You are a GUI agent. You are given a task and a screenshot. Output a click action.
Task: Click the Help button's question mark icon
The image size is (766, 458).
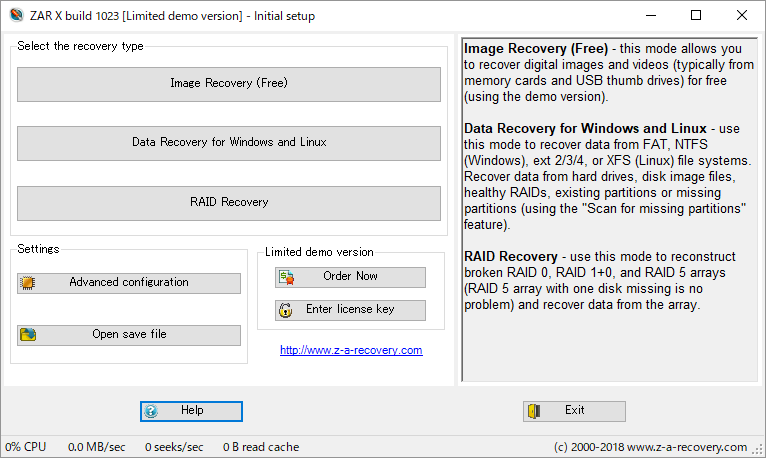151,411
